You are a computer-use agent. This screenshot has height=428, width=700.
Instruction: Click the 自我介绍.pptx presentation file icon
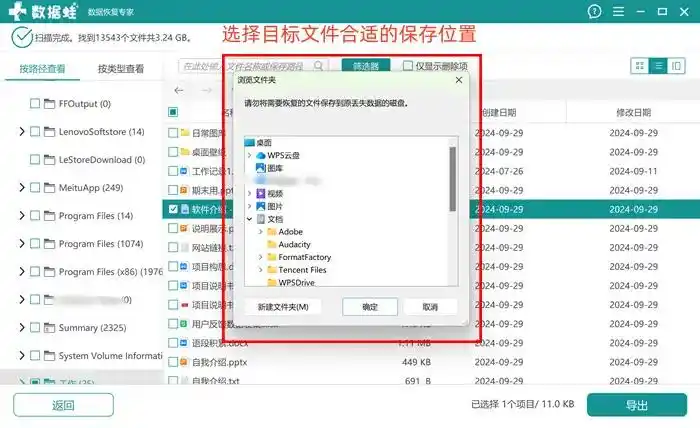[184, 362]
